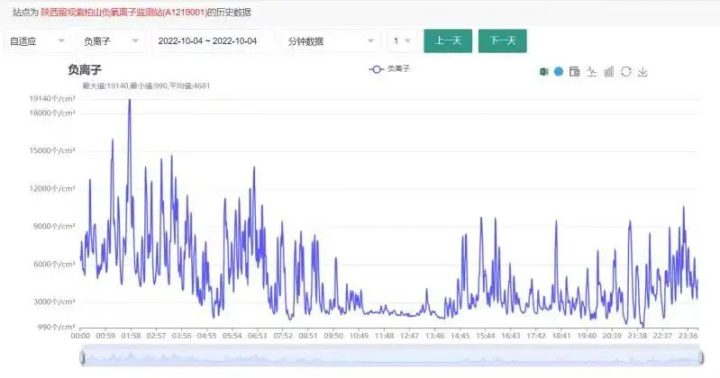
Task: Switch chart to line type icon
Action: [x=591, y=72]
